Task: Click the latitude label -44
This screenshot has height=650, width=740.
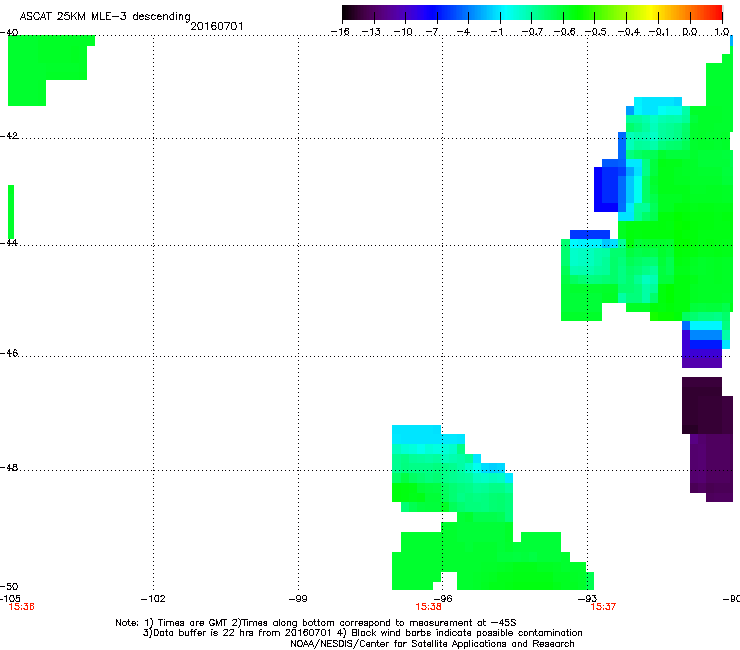Action: [9, 242]
